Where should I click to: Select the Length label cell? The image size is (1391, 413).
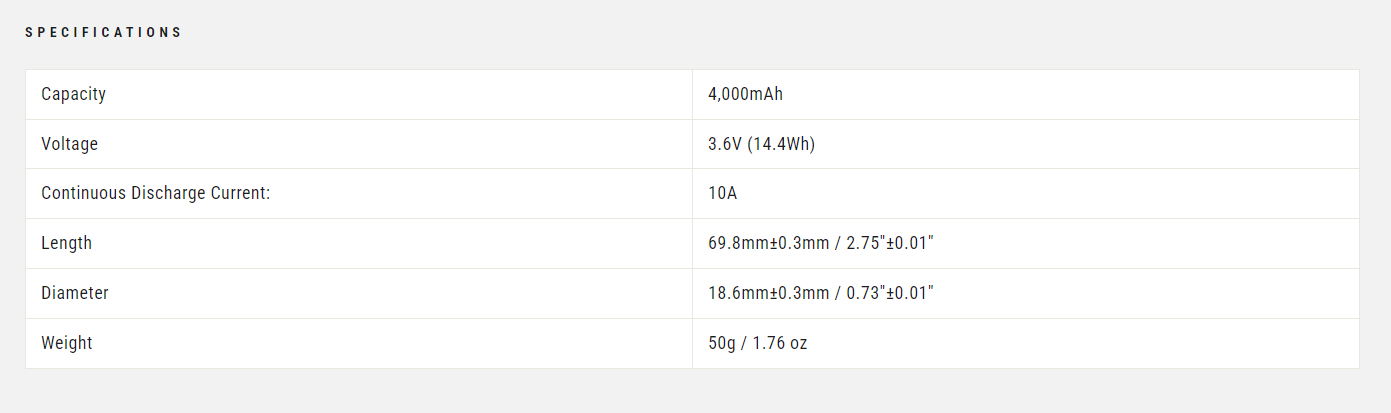pyautogui.click(x=359, y=243)
